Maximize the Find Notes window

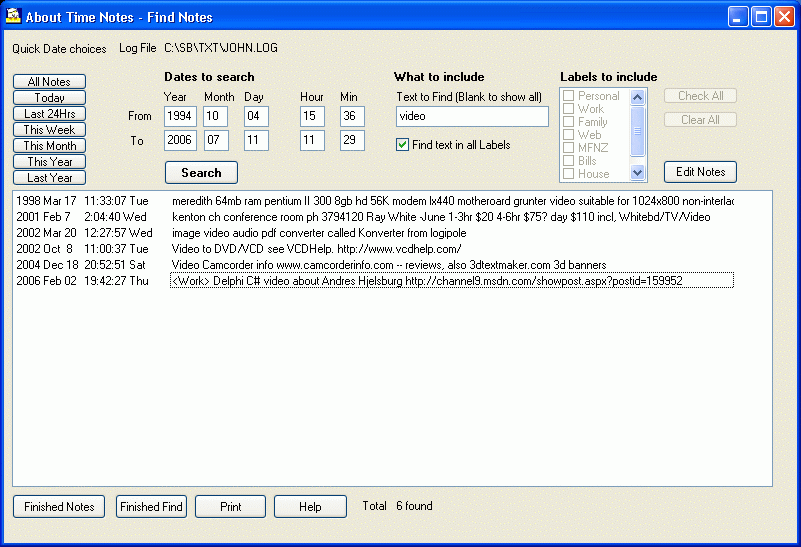tap(761, 17)
